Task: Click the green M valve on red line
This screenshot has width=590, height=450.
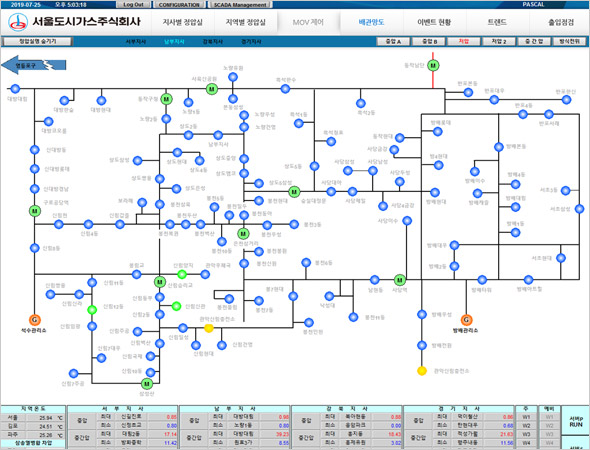Action: point(433,65)
